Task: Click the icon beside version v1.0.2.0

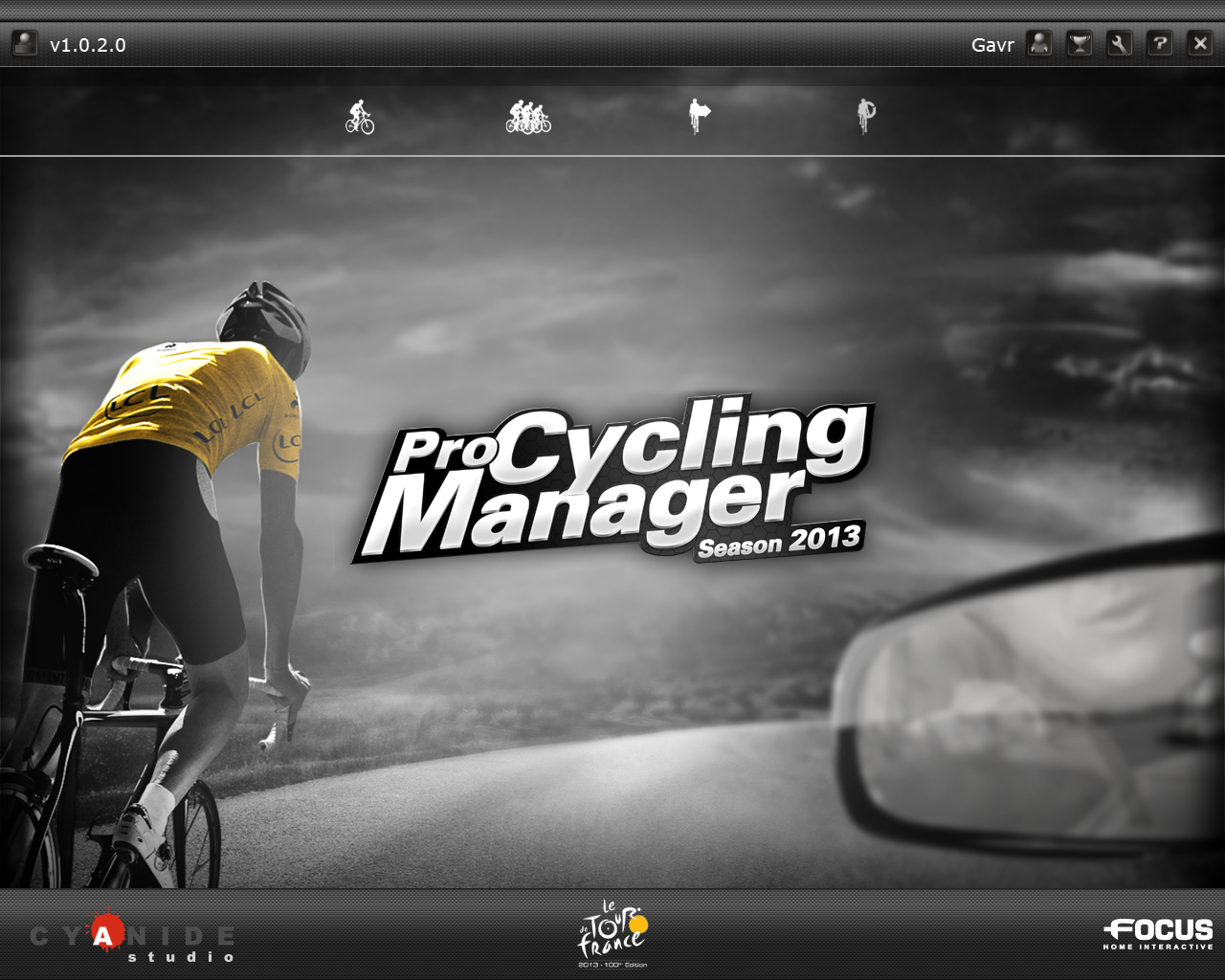Action: pos(24,43)
